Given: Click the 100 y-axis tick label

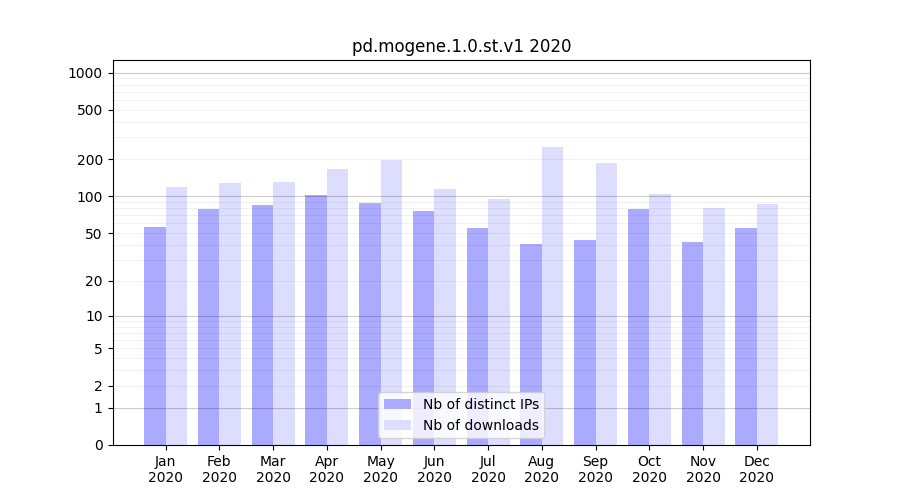Looking at the screenshot, I should tap(89, 197).
